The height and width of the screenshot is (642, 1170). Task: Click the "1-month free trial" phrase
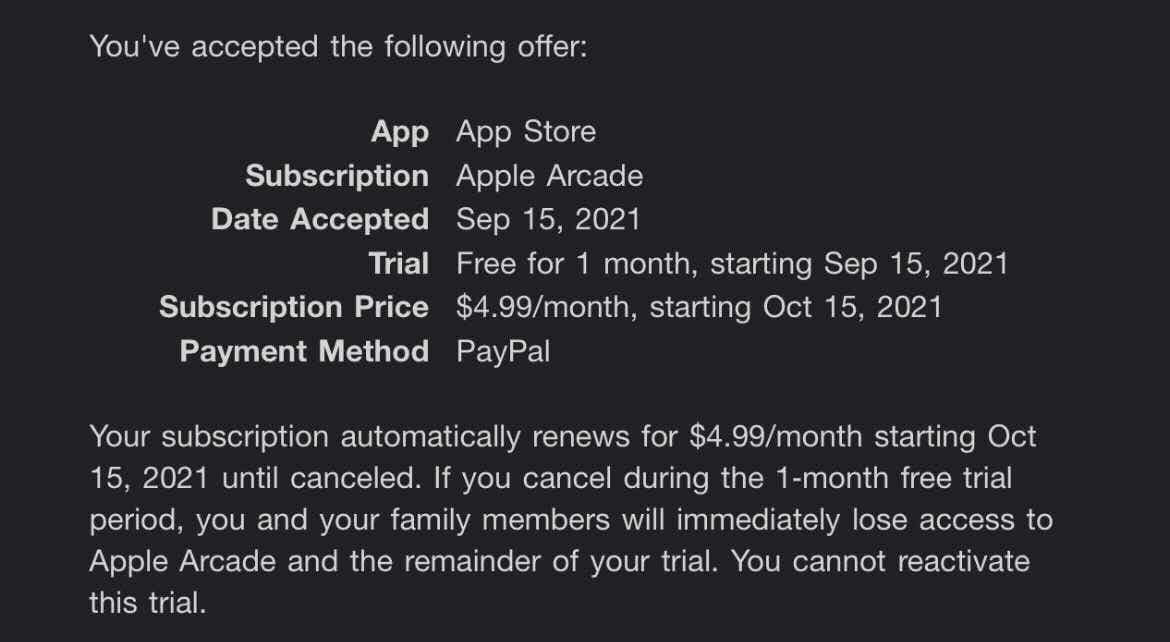(x=893, y=479)
